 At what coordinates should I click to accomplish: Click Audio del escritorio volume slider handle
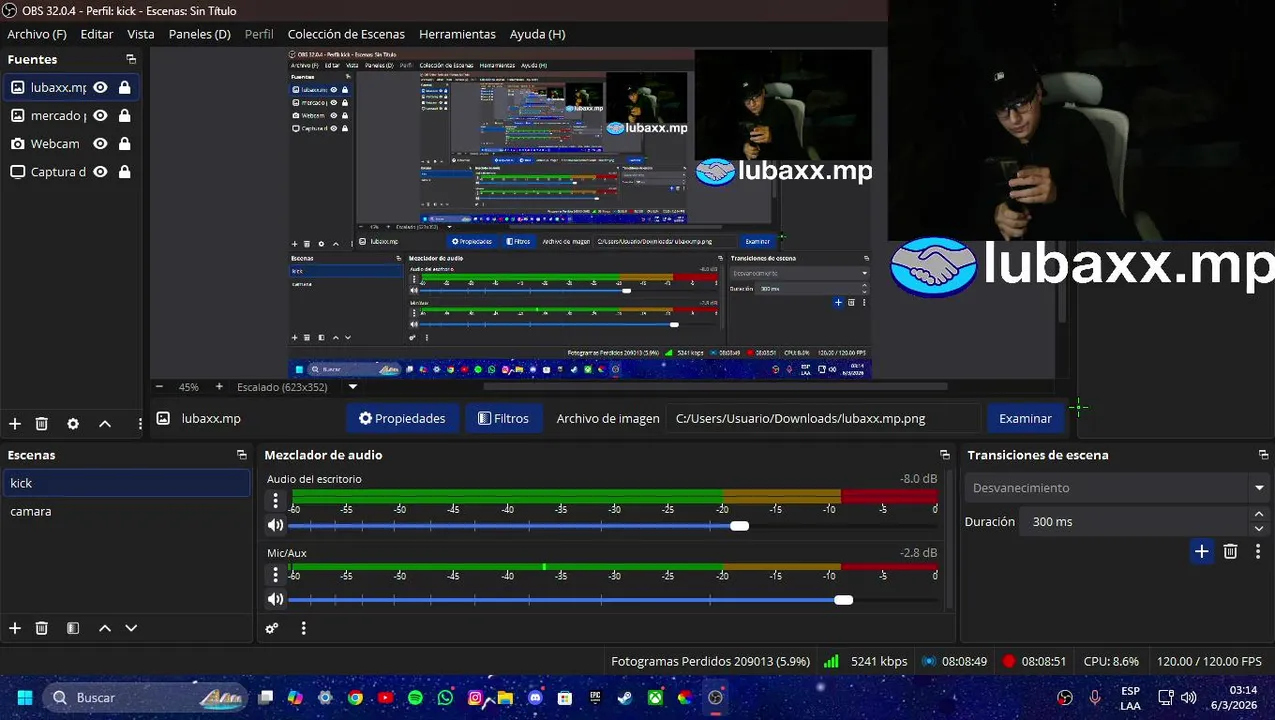tap(739, 526)
